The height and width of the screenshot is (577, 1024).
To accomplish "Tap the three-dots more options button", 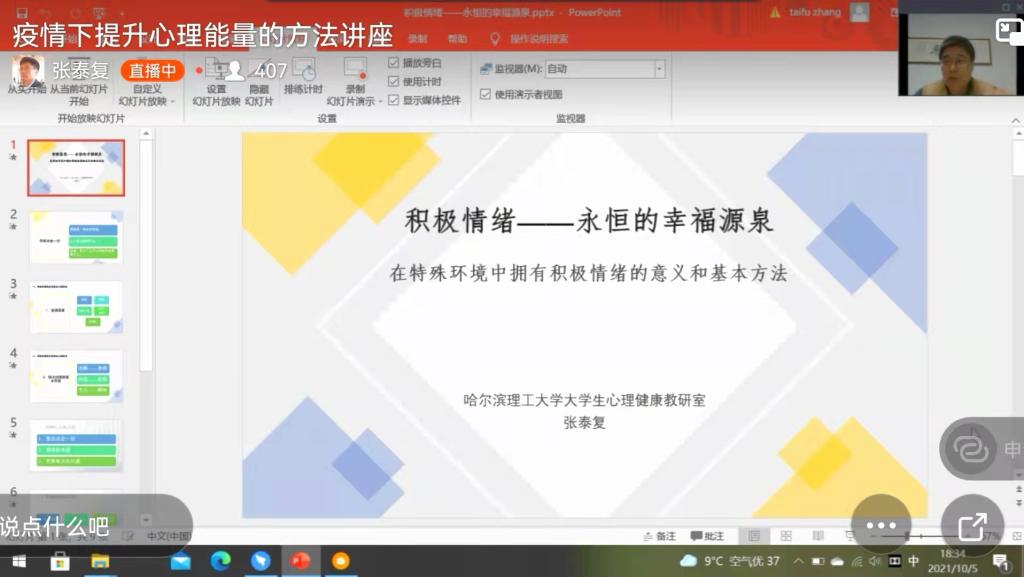I will click(x=881, y=526).
